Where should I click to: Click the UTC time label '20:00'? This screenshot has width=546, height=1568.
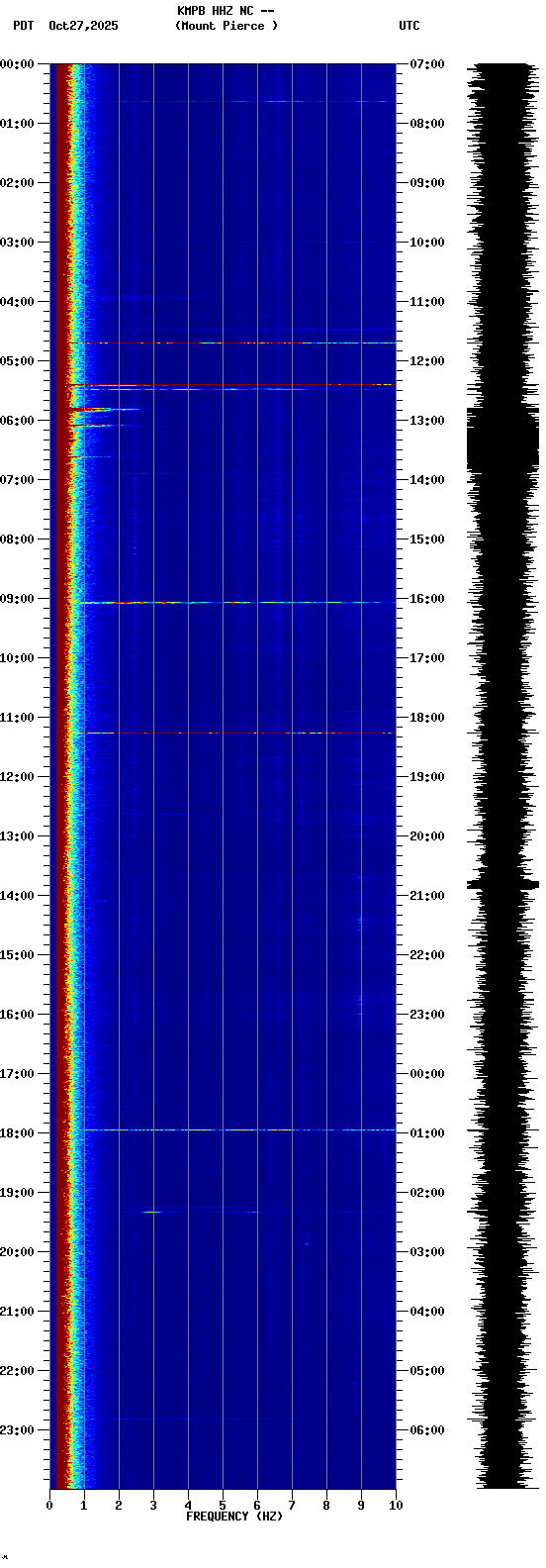tap(427, 836)
